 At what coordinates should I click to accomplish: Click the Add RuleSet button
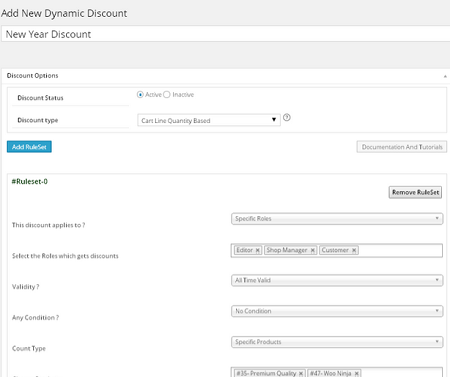pos(29,147)
